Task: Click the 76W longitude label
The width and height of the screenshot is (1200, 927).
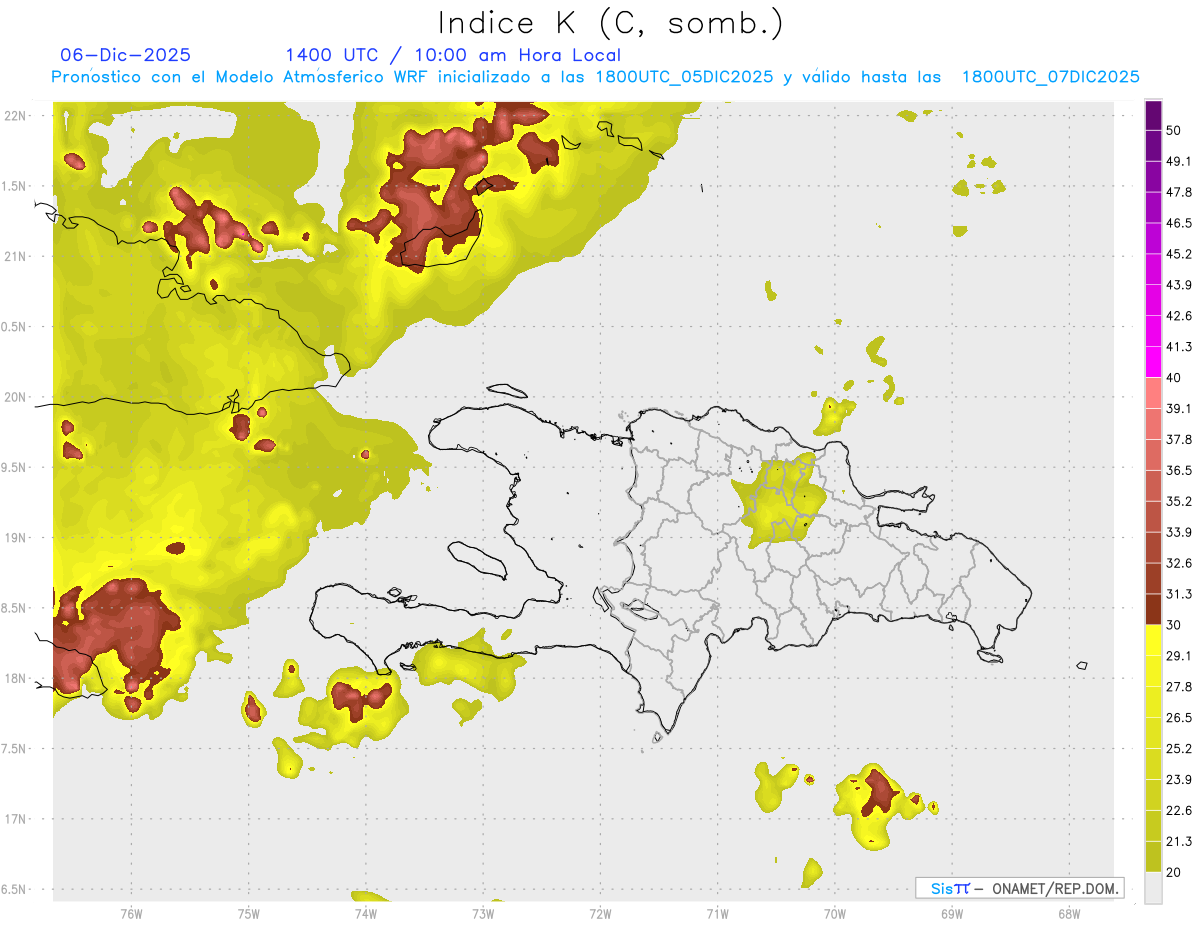Action: [x=131, y=913]
